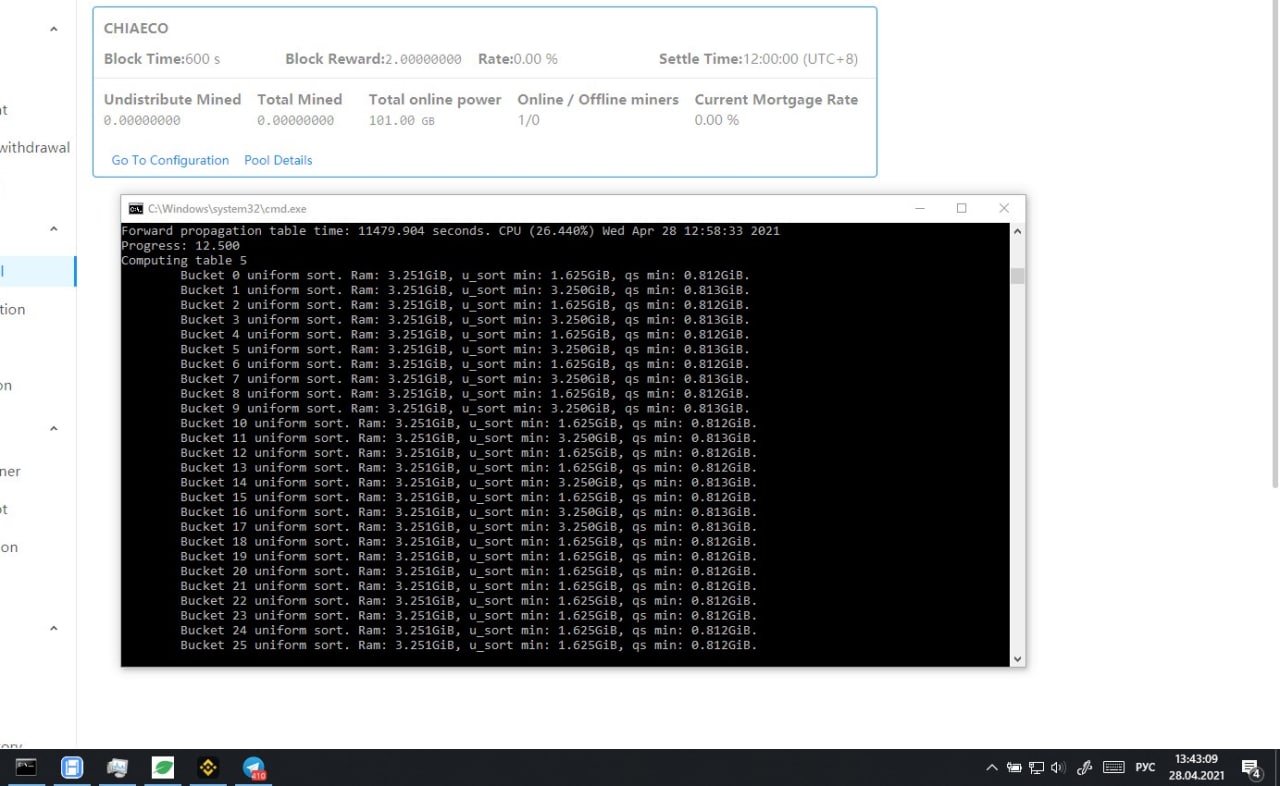Click the Bucket 25 uniform sort line
Screen dimensions: 1280x786
pos(469,645)
